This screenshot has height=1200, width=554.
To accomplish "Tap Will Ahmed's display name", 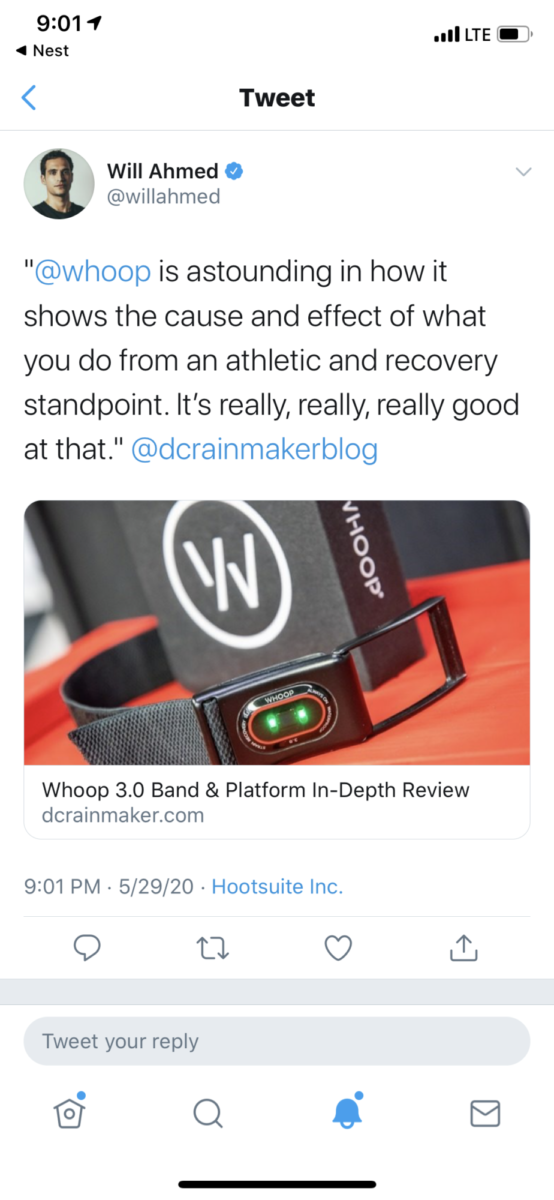I will [x=162, y=171].
